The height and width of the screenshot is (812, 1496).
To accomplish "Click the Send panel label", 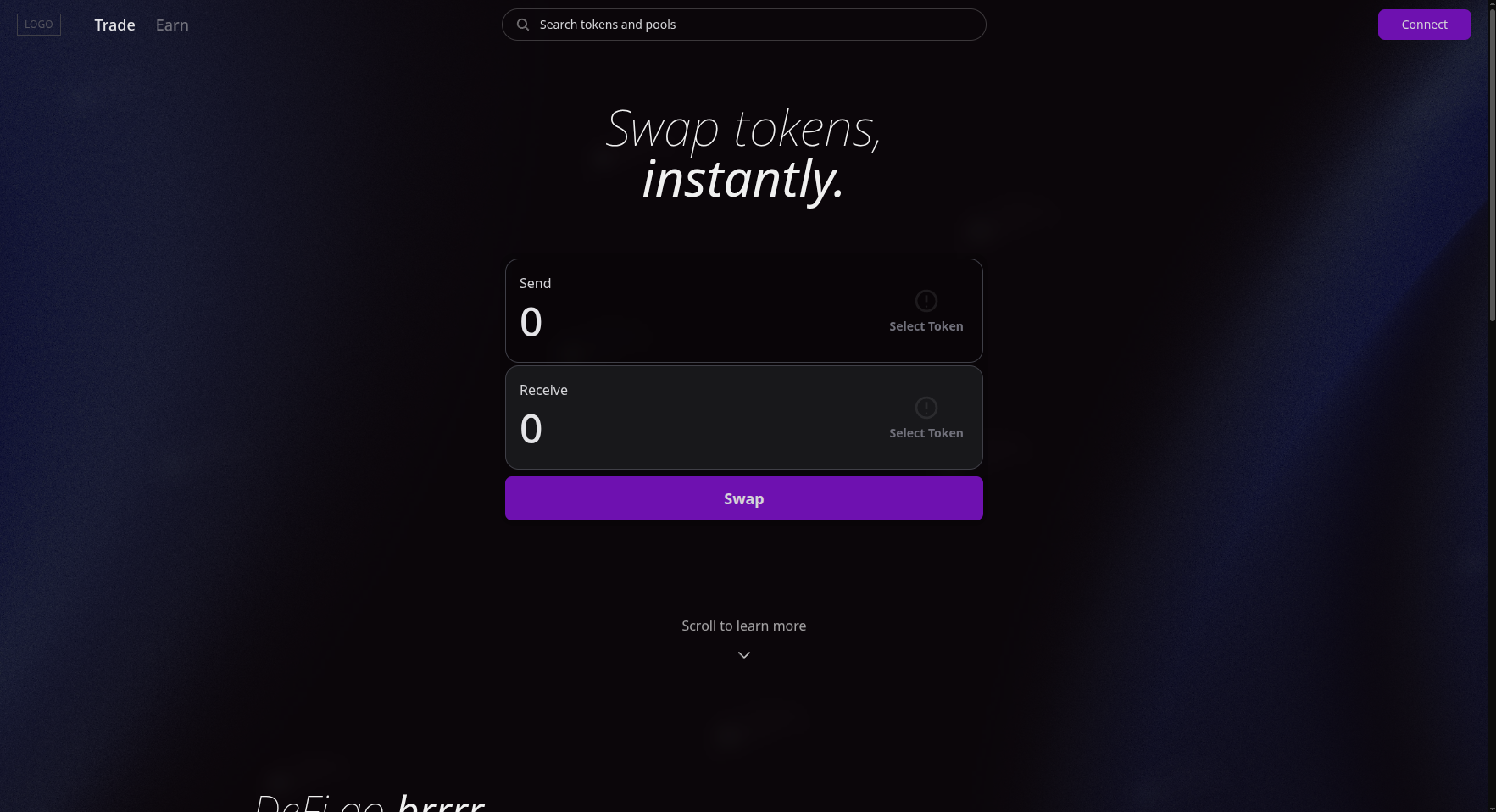I will [x=536, y=283].
